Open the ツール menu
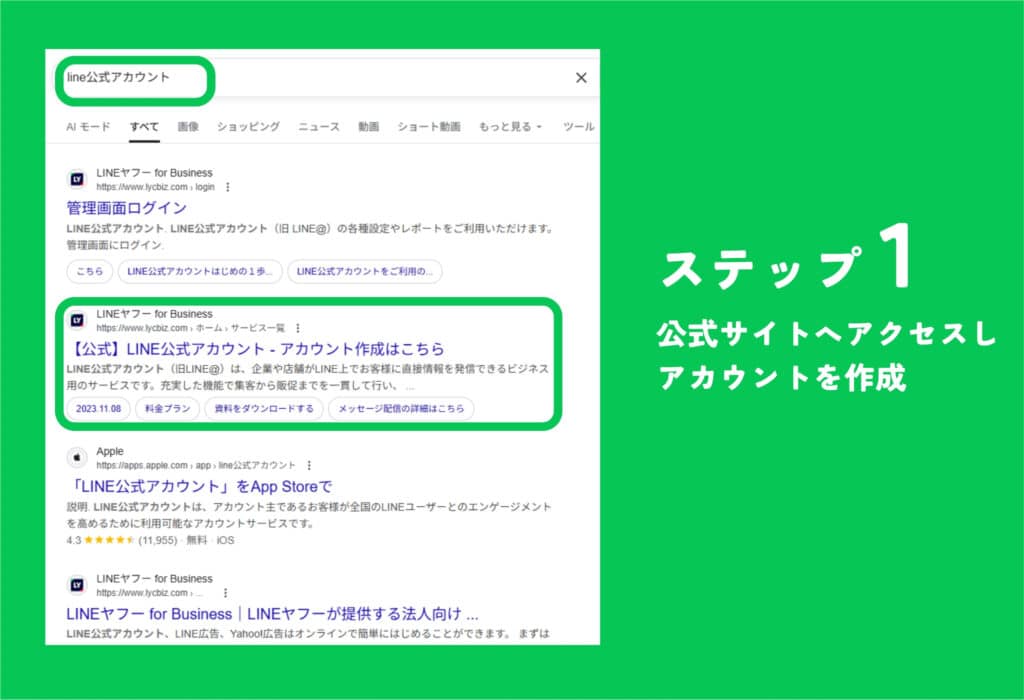 pyautogui.click(x=578, y=127)
